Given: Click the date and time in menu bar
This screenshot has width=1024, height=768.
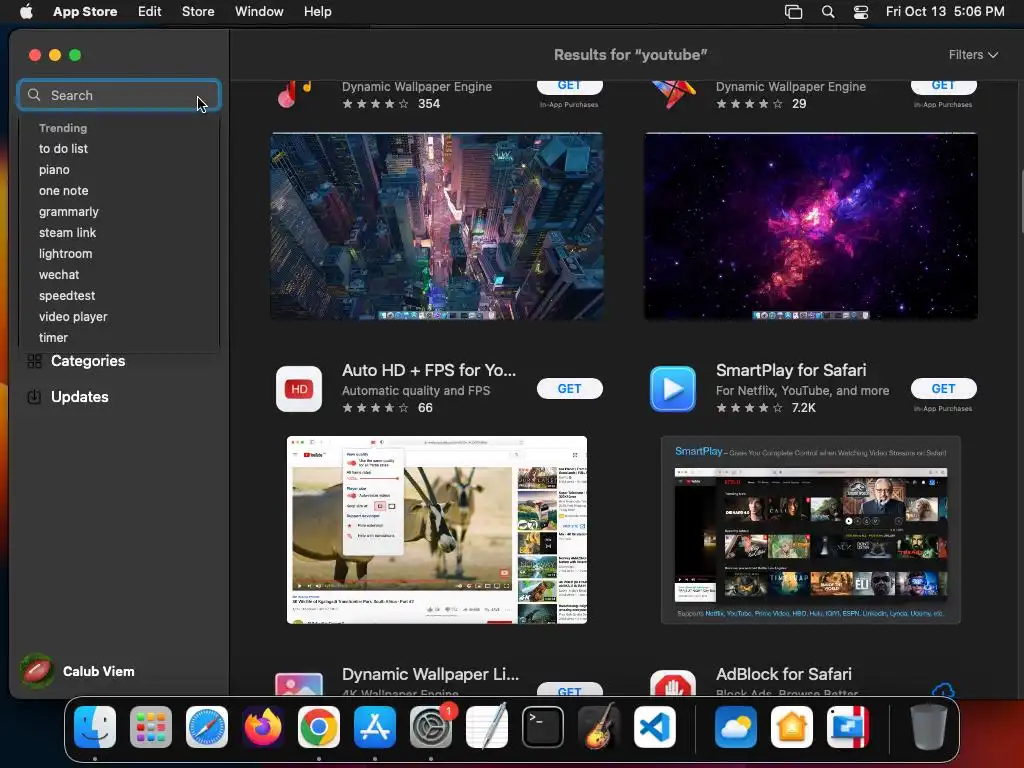Looking at the screenshot, I should pos(945,12).
